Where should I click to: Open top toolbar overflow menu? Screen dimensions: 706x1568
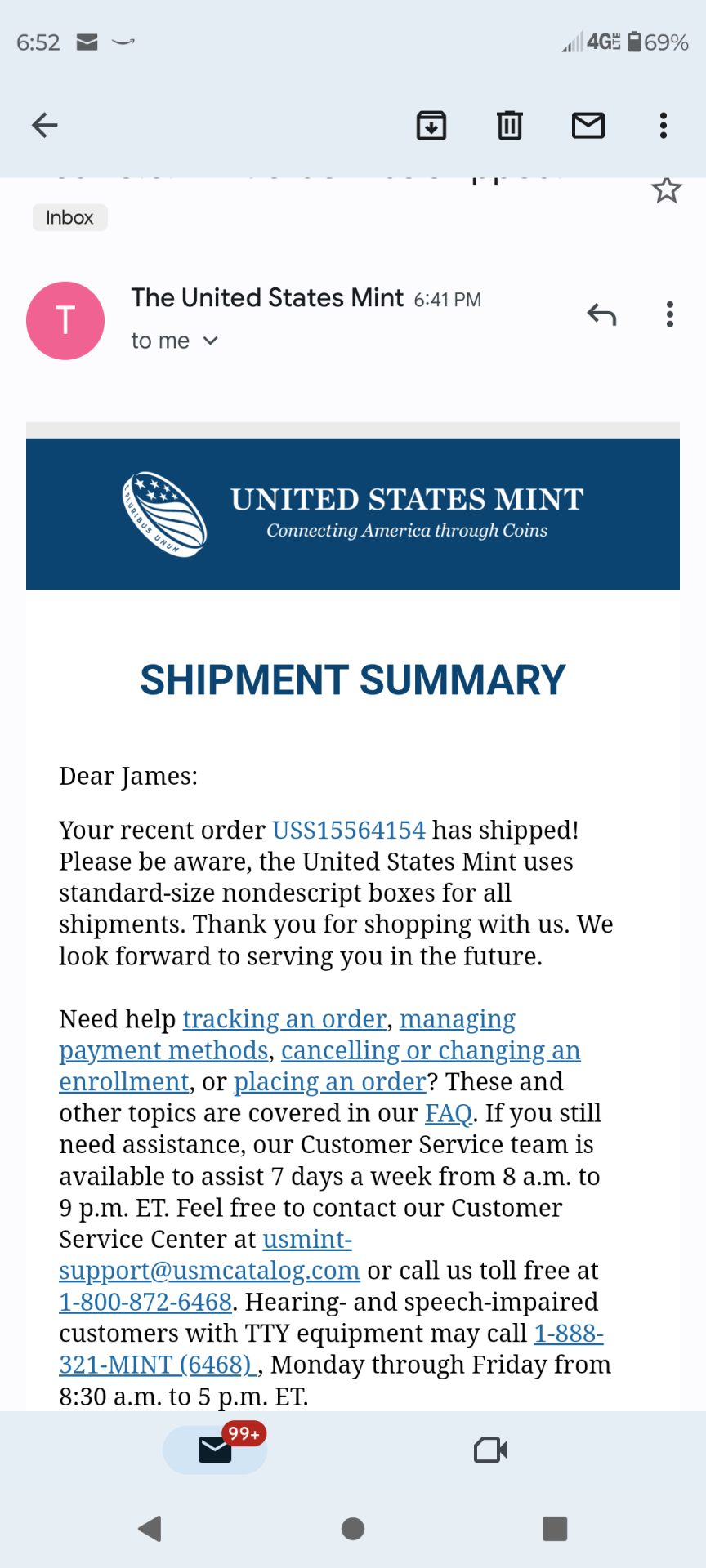tap(664, 125)
